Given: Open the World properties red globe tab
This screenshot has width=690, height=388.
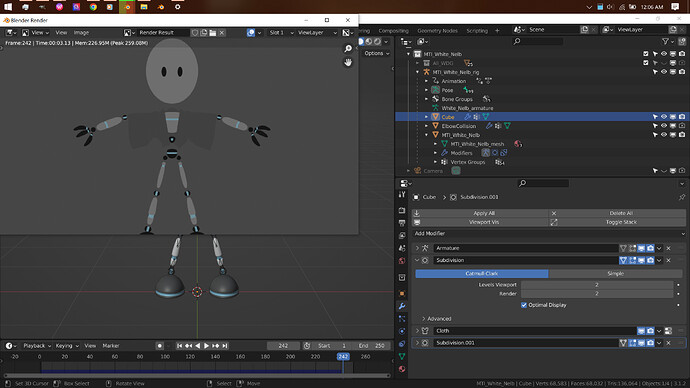Looking at the screenshot, I should click(402, 261).
